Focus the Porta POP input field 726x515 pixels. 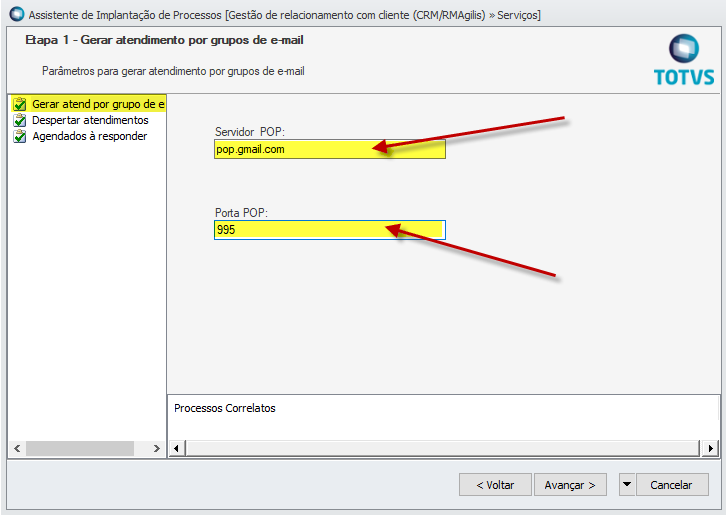coord(330,230)
